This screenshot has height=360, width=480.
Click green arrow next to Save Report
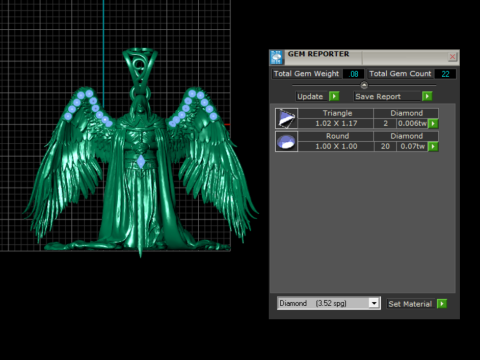427,96
